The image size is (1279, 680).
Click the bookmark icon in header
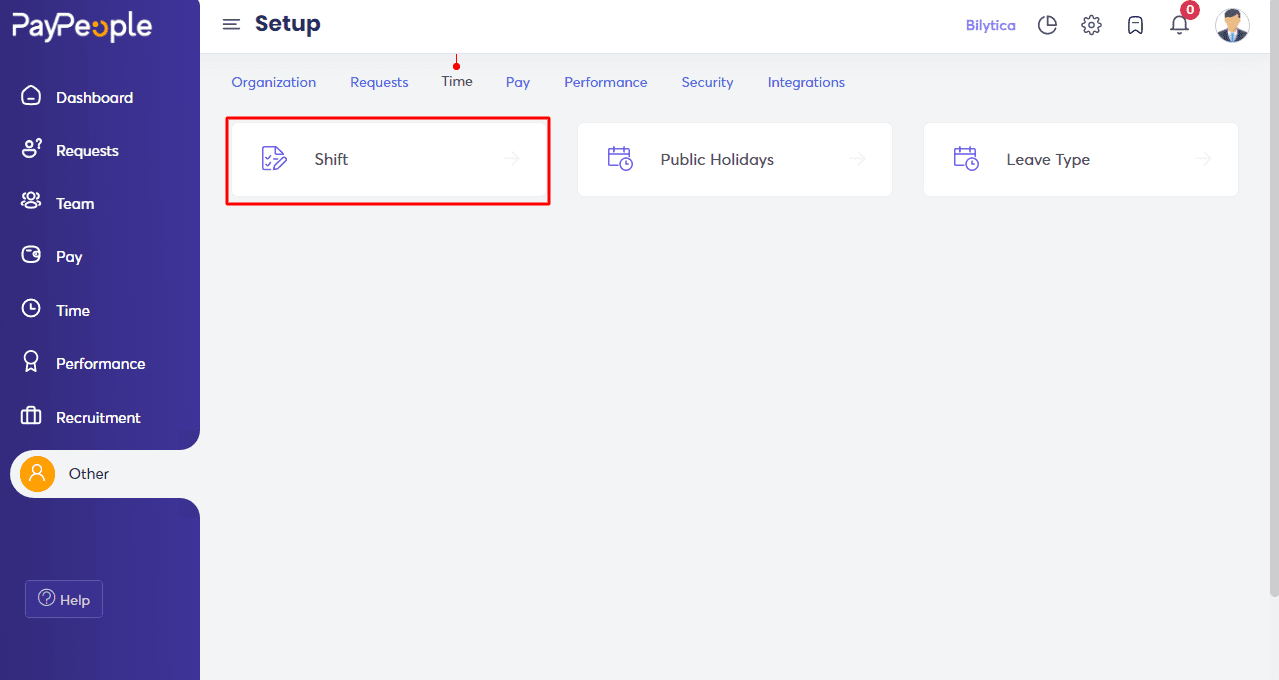(x=1135, y=25)
